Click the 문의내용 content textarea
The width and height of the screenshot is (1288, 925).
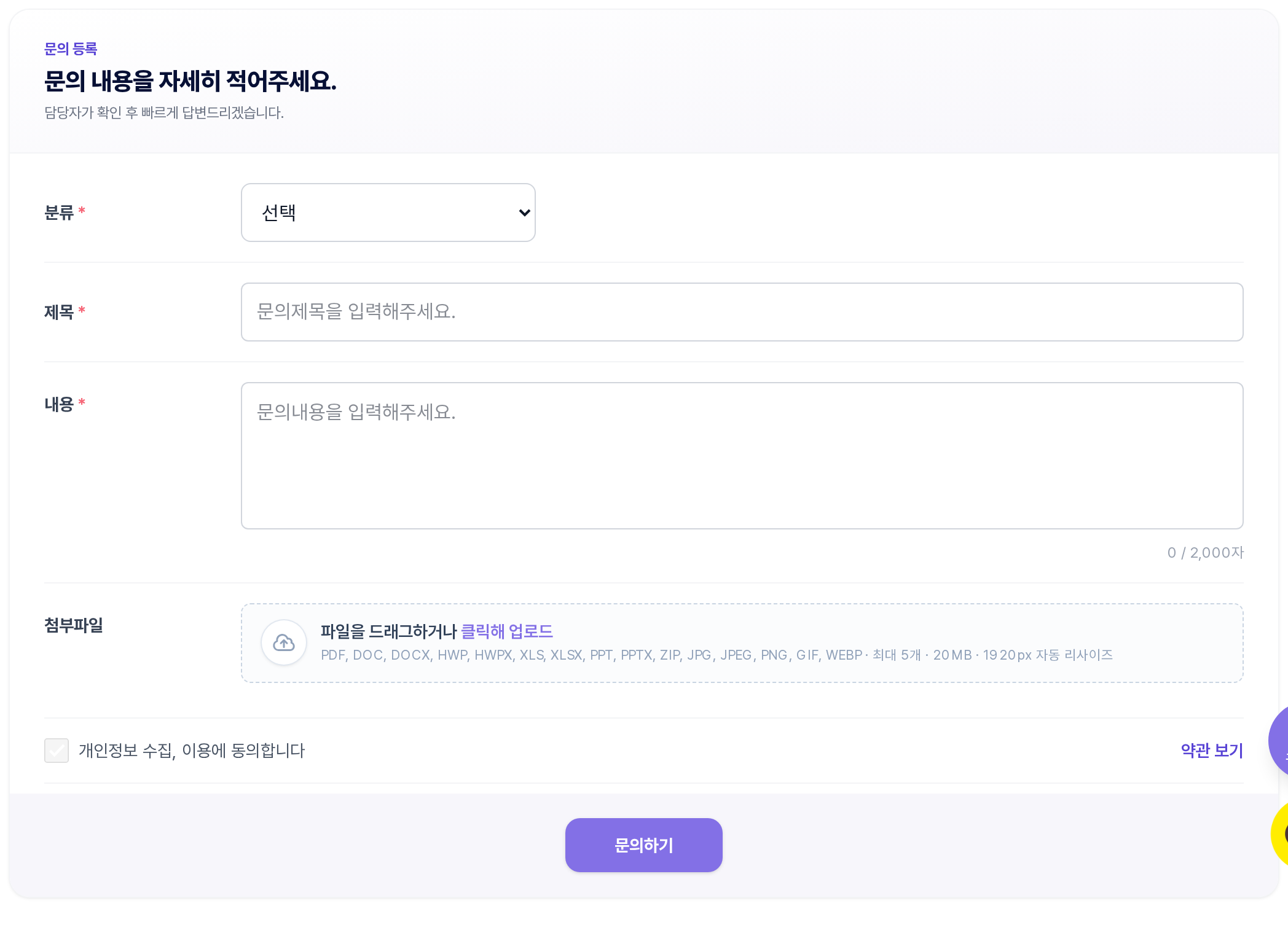click(x=742, y=456)
